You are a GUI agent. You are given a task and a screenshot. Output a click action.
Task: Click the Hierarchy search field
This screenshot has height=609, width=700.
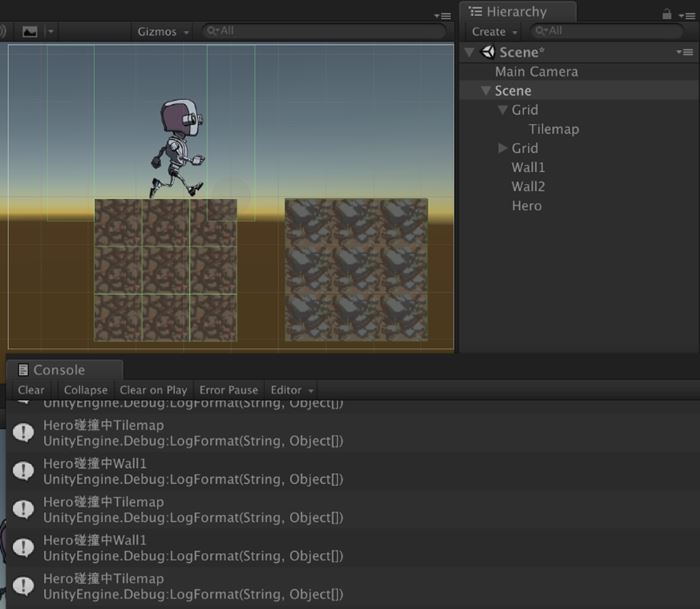point(612,31)
